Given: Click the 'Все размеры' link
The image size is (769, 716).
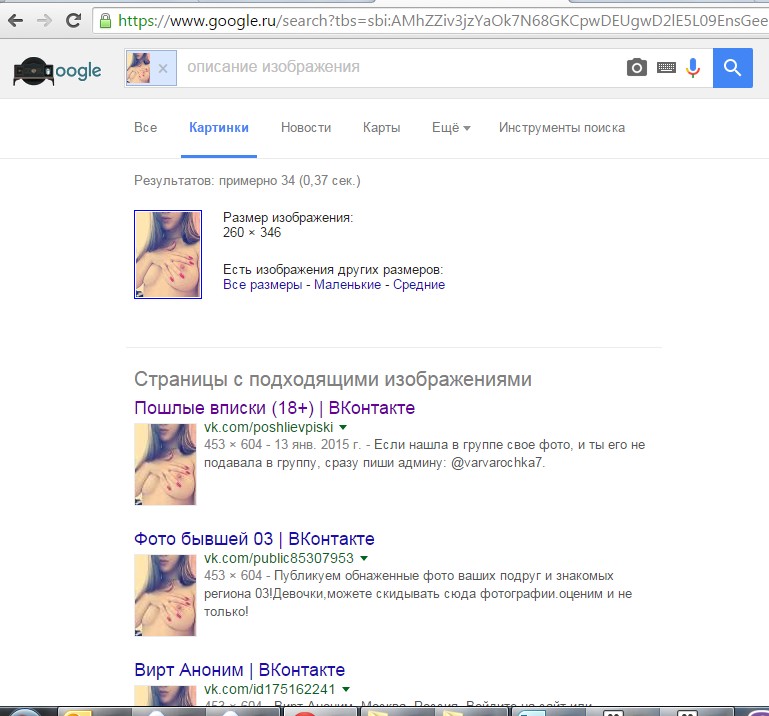Looking at the screenshot, I should [x=262, y=284].
